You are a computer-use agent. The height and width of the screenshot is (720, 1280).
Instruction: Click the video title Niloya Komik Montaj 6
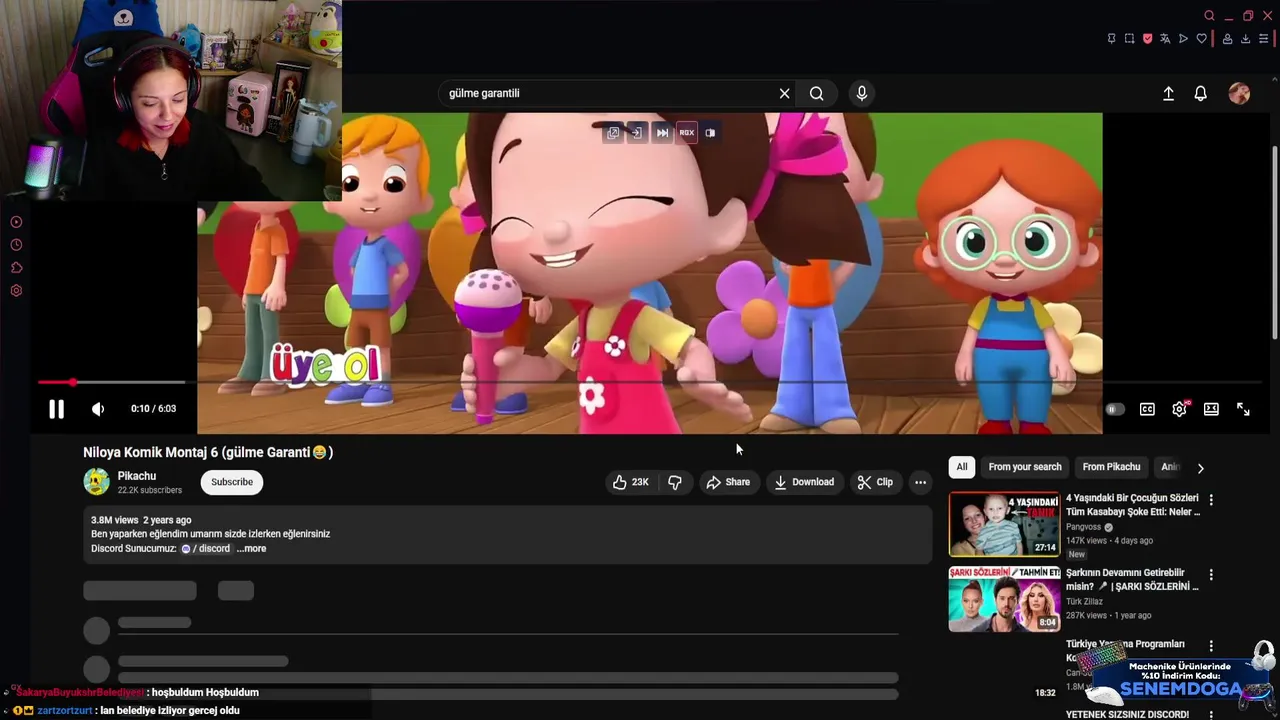point(208,452)
